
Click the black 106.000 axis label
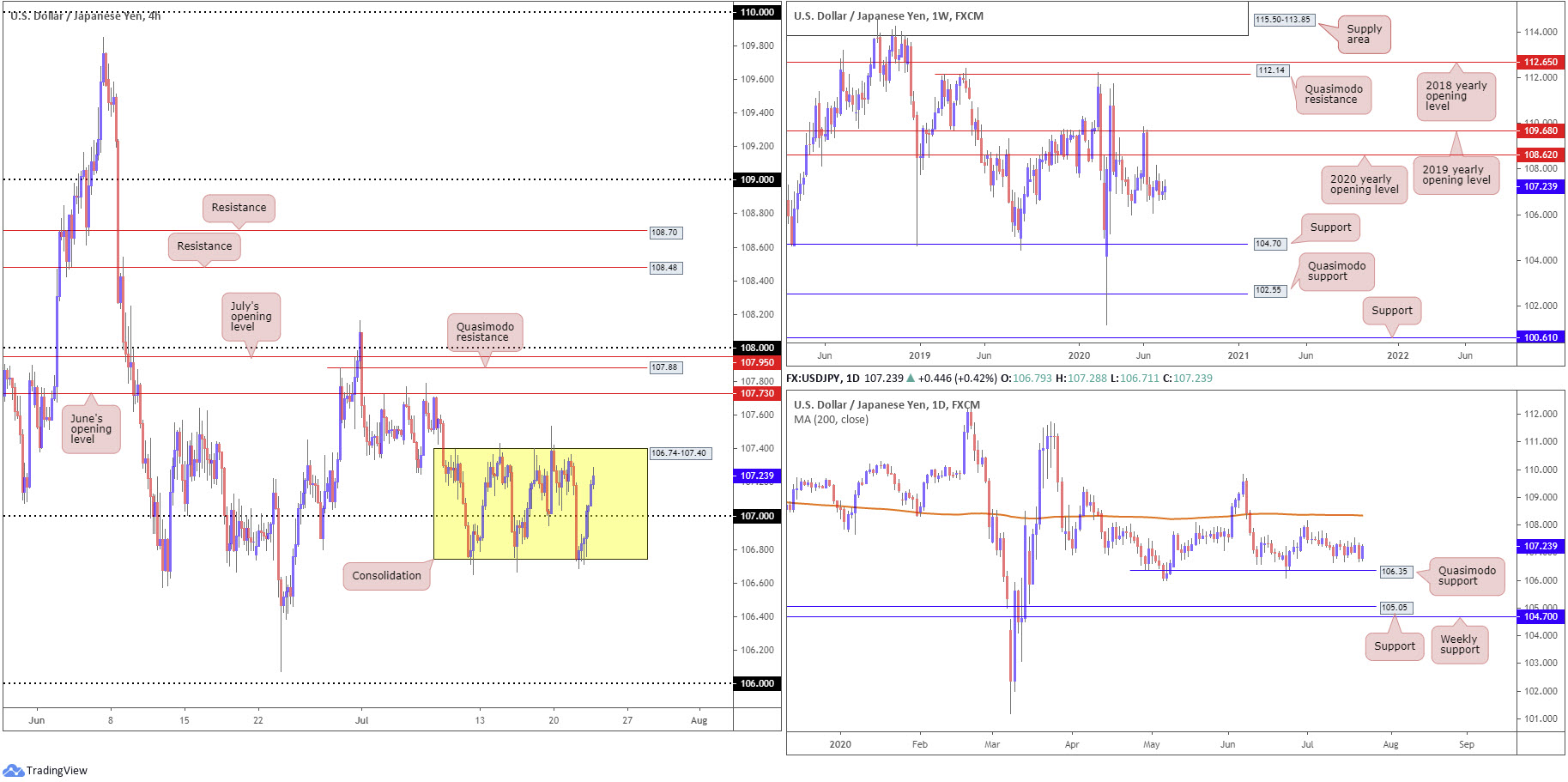[757, 683]
